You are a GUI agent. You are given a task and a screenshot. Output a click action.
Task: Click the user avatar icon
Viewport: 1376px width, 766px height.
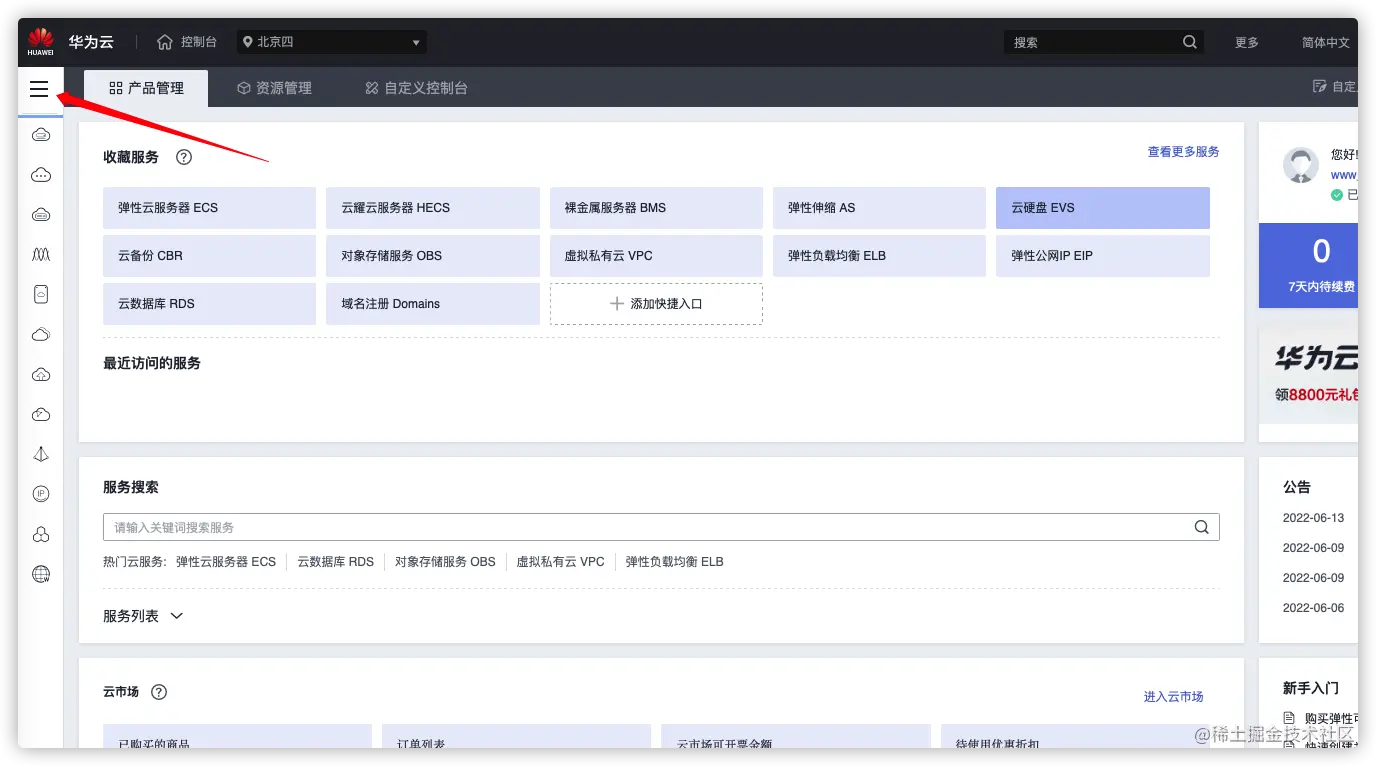point(1301,166)
